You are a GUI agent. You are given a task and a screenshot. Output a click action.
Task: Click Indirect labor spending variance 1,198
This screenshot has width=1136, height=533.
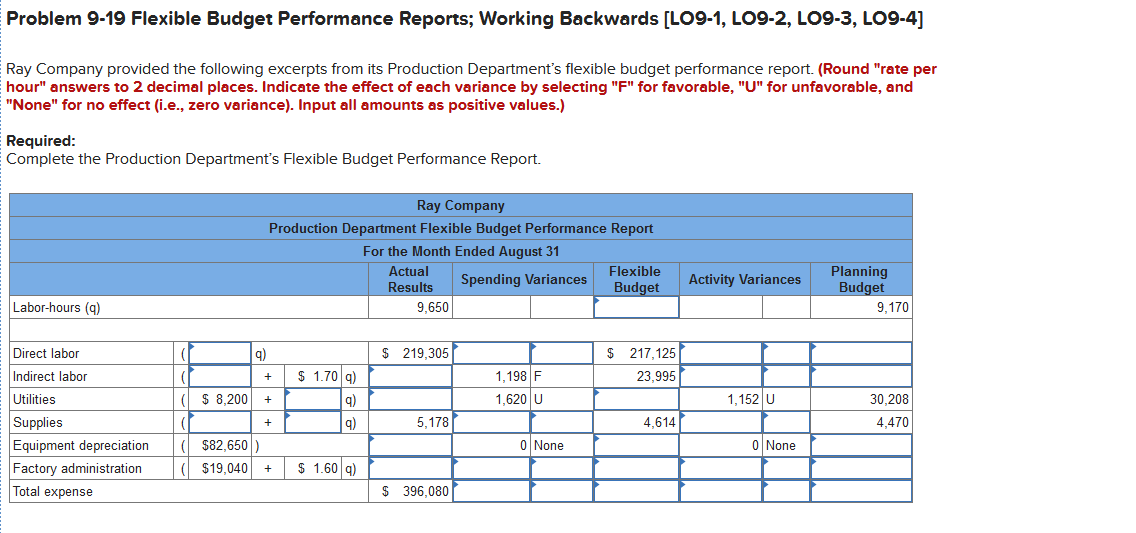pyautogui.click(x=511, y=376)
